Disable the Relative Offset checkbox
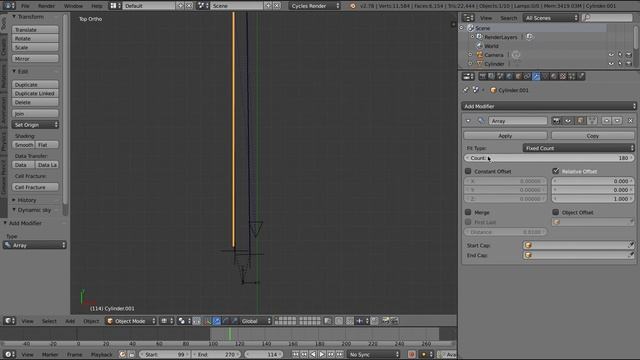Image resolution: width=640 pixels, height=360 pixels. coord(556,171)
